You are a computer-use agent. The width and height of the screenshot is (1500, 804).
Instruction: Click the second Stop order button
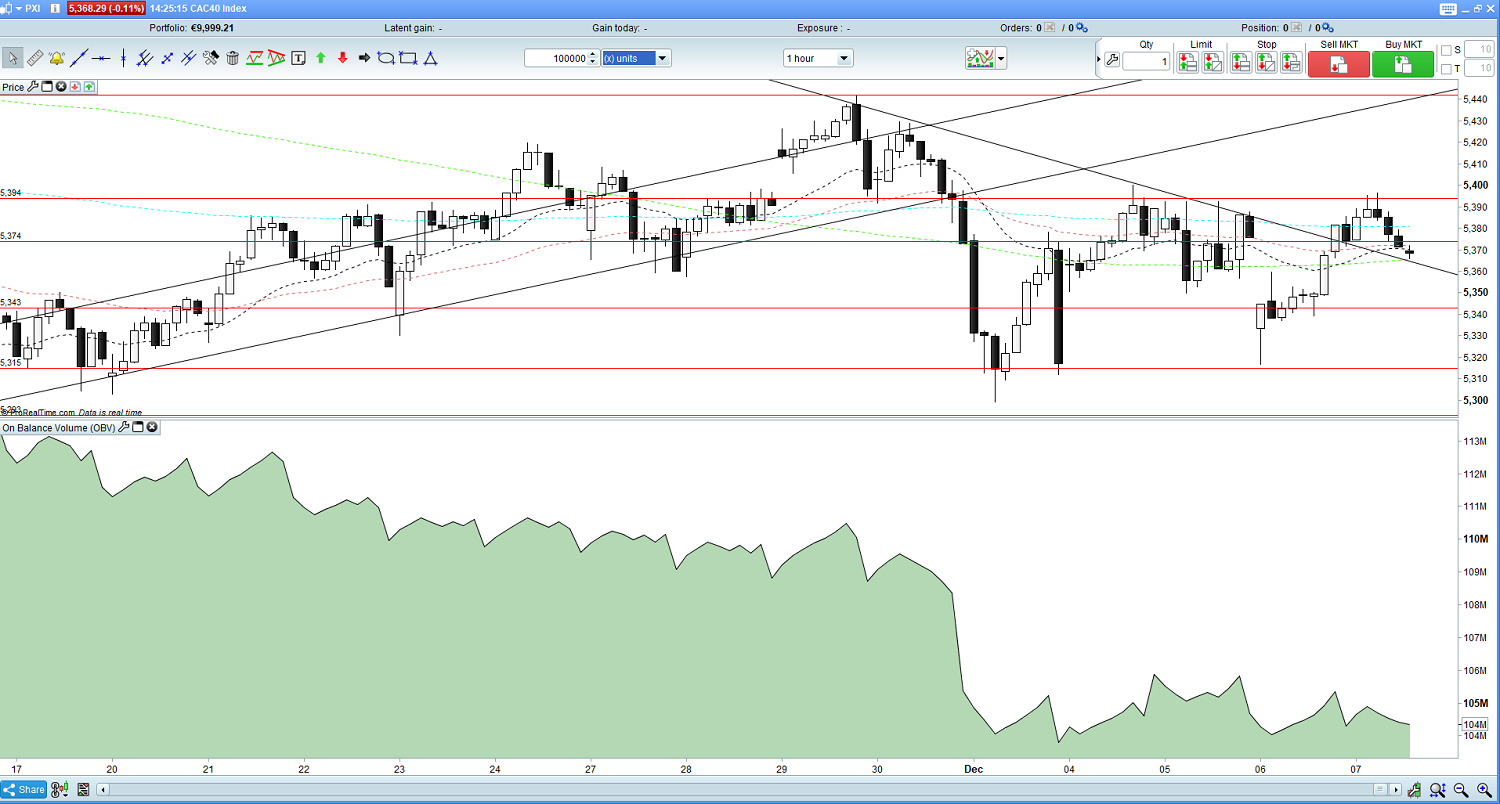(x=1266, y=62)
